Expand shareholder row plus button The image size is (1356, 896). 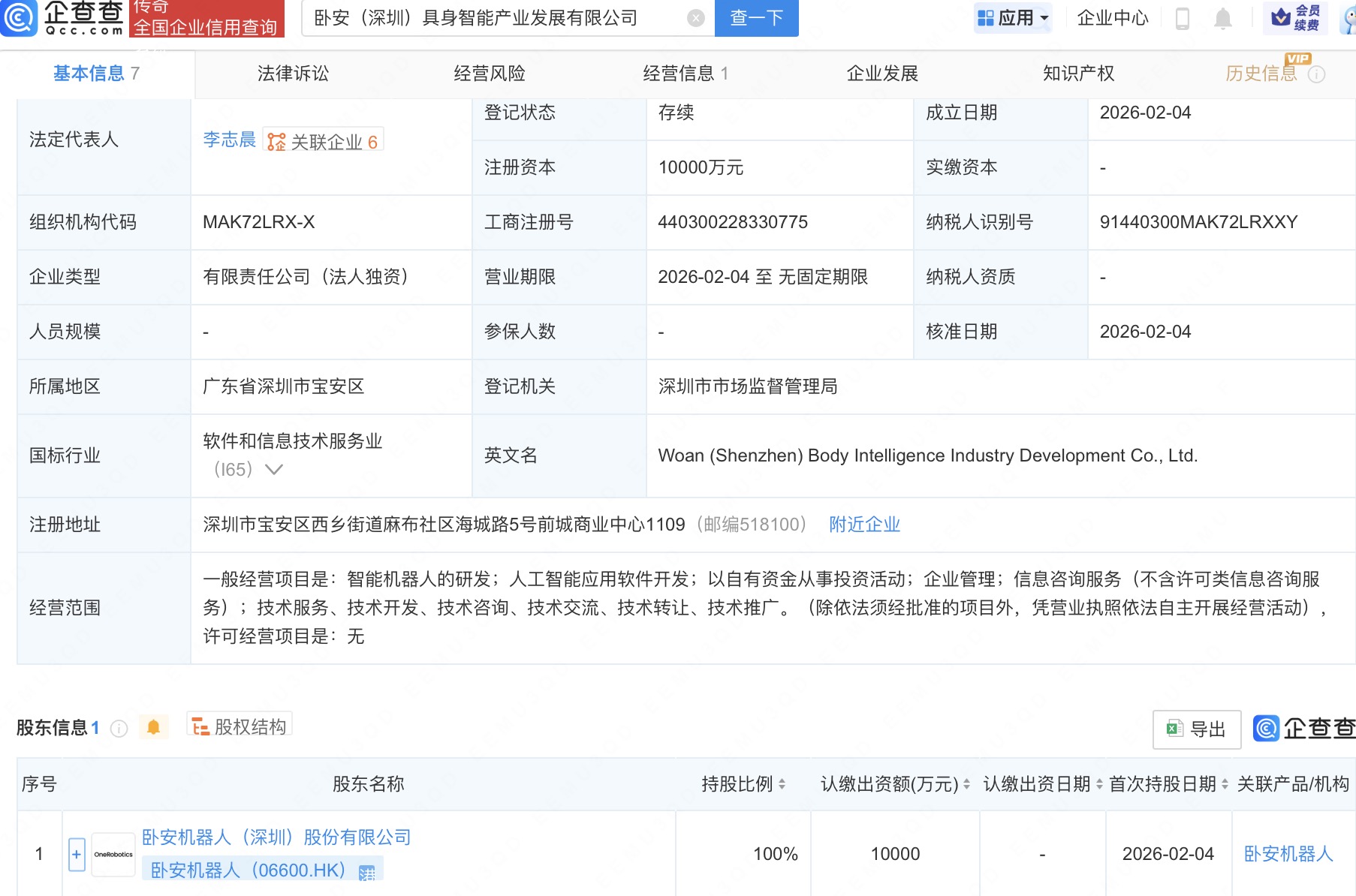tap(77, 854)
